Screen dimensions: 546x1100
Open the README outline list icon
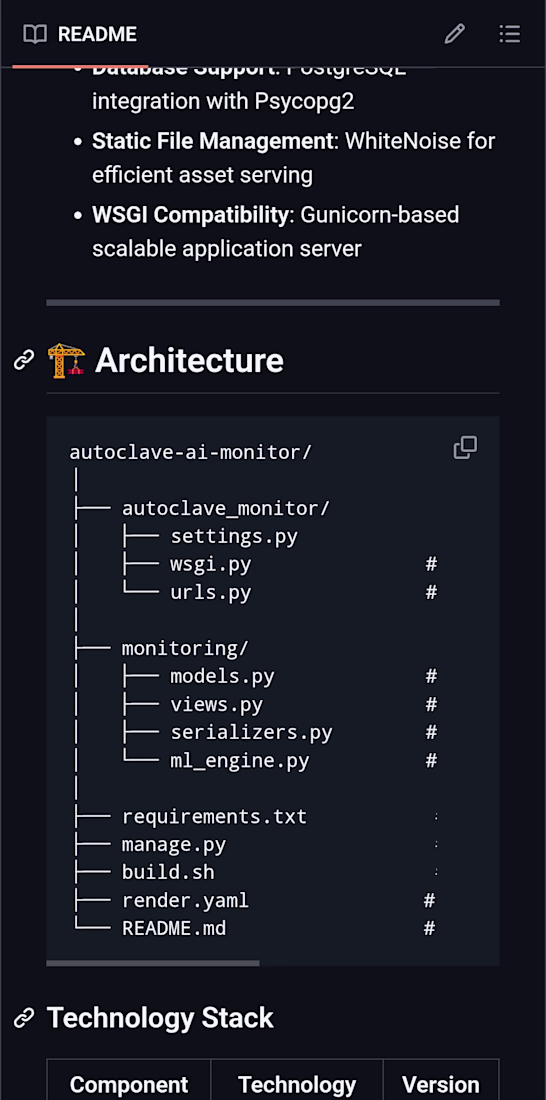click(510, 34)
